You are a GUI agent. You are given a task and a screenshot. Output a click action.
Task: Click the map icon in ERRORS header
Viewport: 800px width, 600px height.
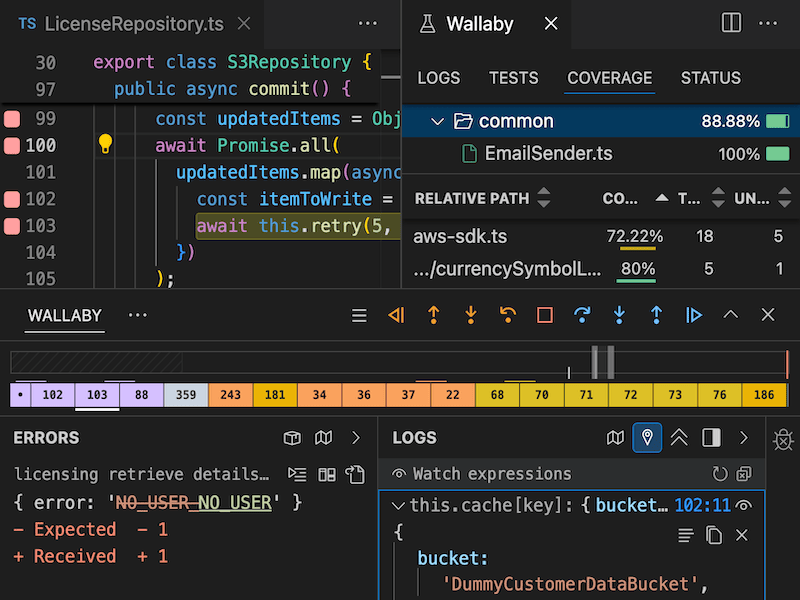tap(323, 438)
